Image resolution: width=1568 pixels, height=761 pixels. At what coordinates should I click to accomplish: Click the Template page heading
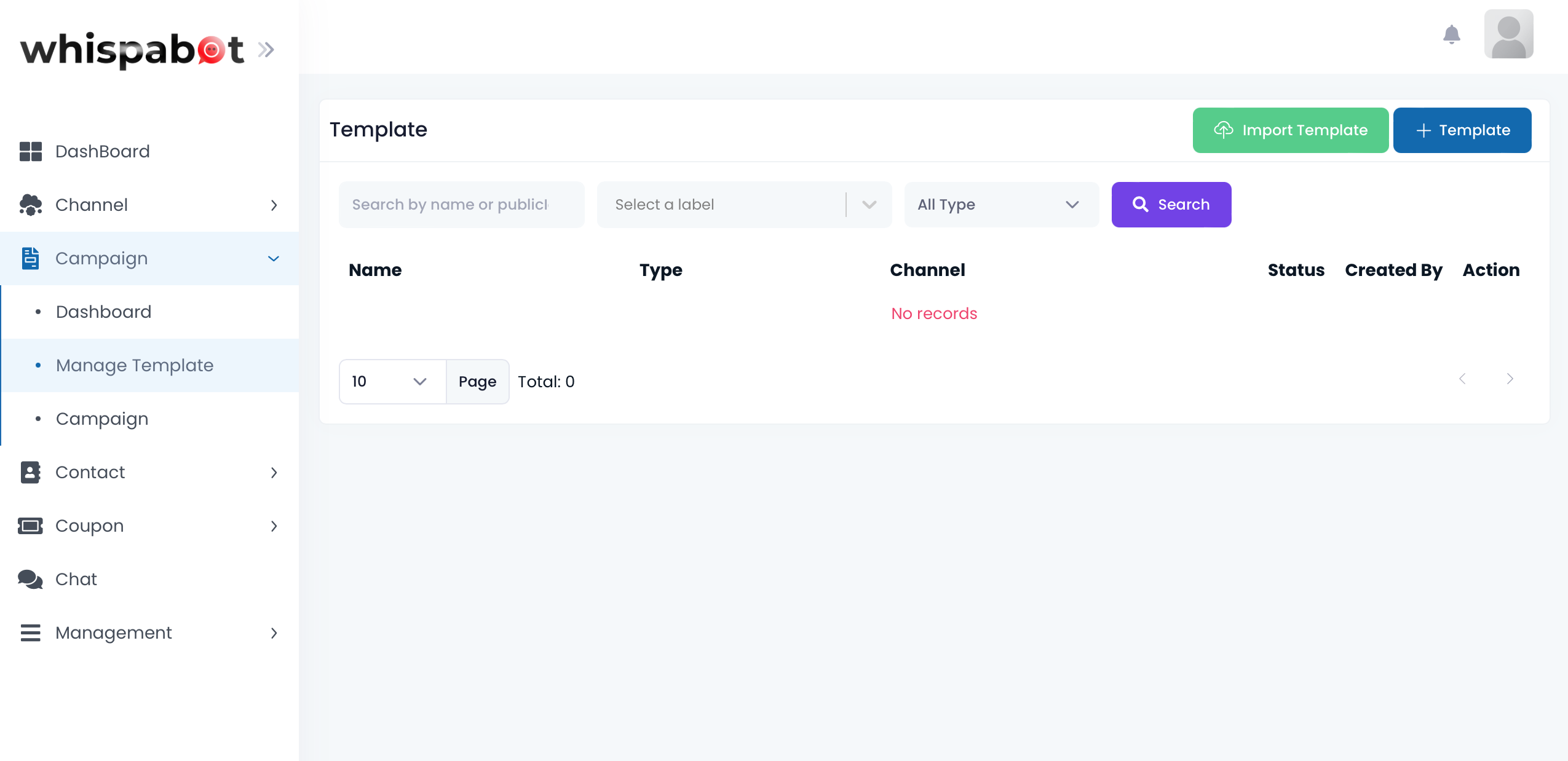[x=378, y=130]
